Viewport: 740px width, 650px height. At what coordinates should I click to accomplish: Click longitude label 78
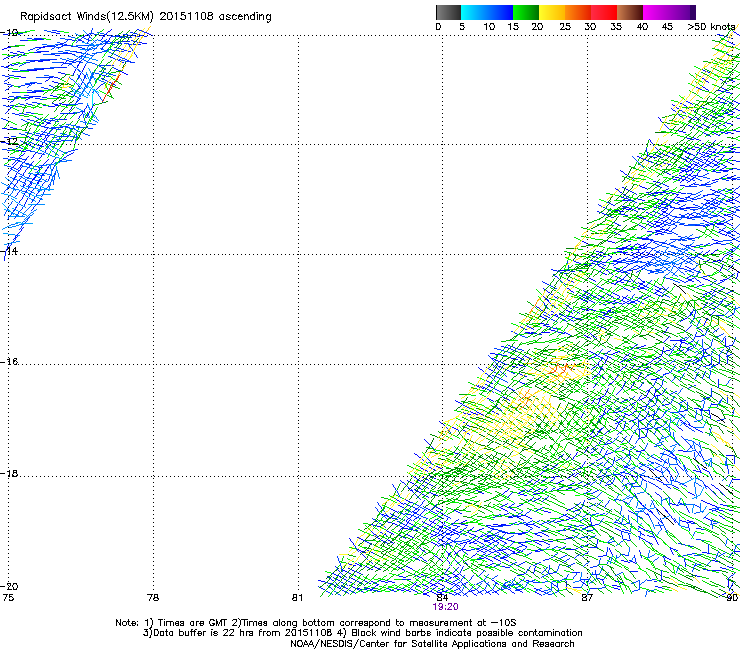coord(153,598)
